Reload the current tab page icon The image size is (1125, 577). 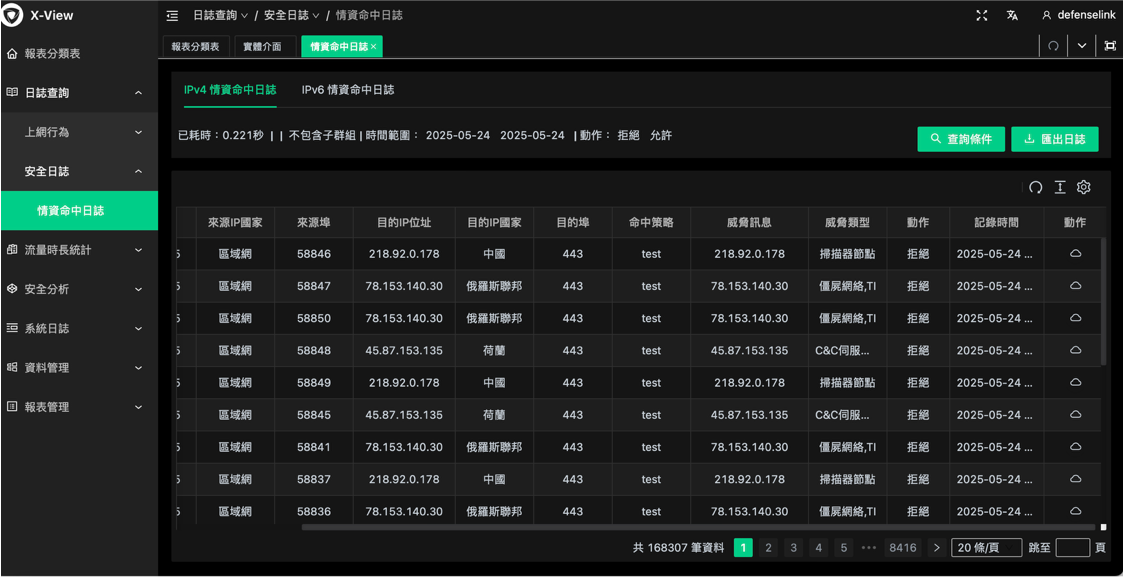[x=1053, y=46]
